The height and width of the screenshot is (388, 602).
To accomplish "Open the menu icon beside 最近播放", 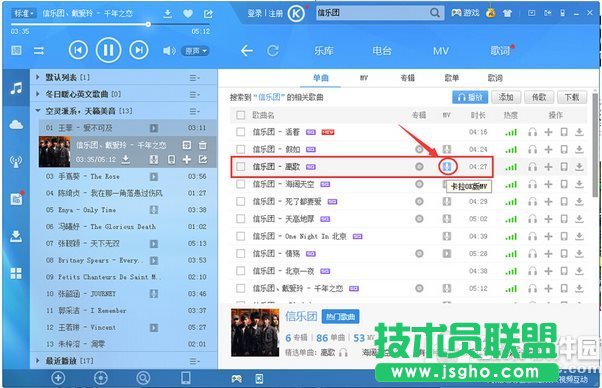I will coord(194,361).
